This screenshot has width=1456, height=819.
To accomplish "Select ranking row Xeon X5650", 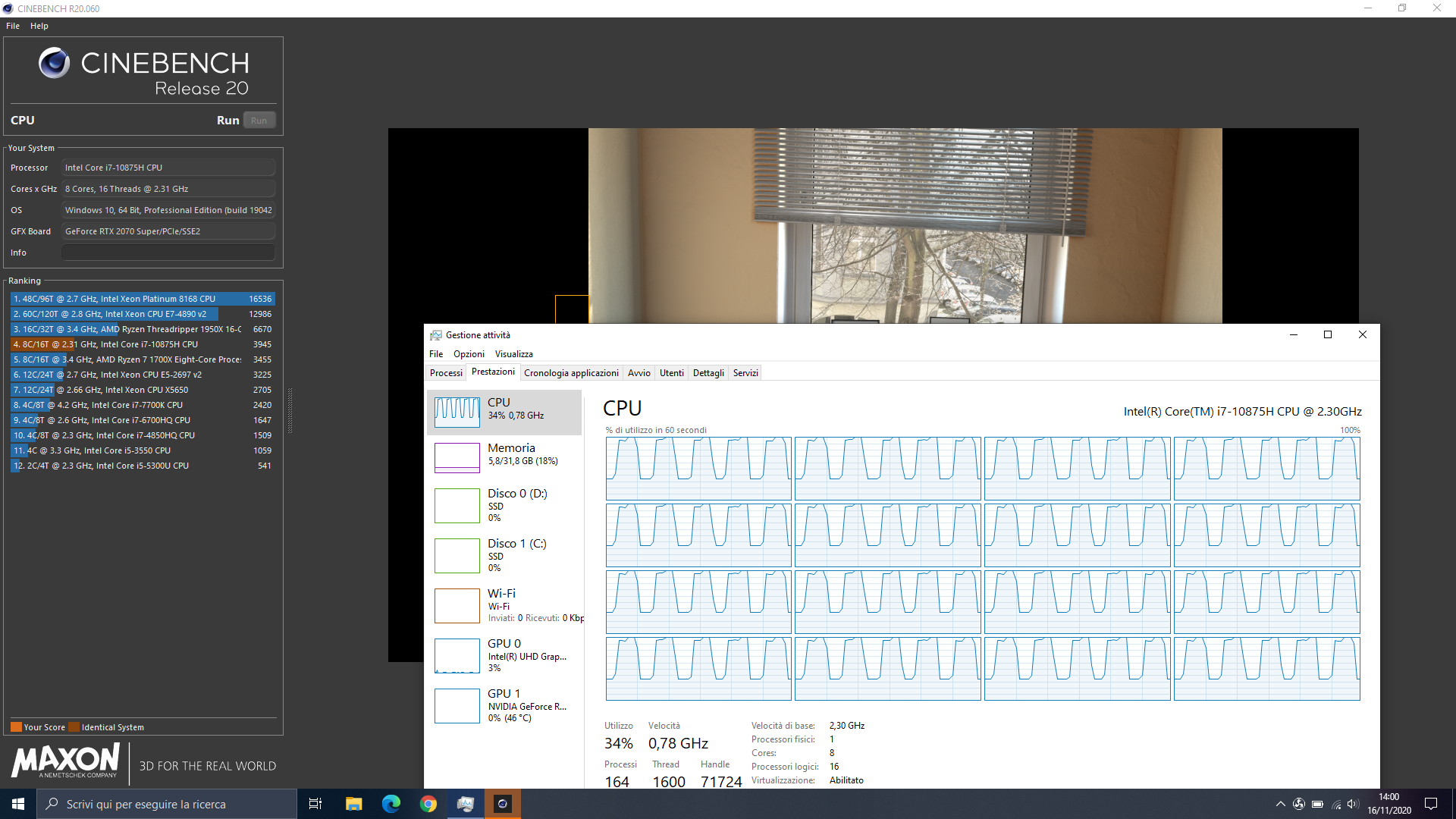I will click(143, 390).
